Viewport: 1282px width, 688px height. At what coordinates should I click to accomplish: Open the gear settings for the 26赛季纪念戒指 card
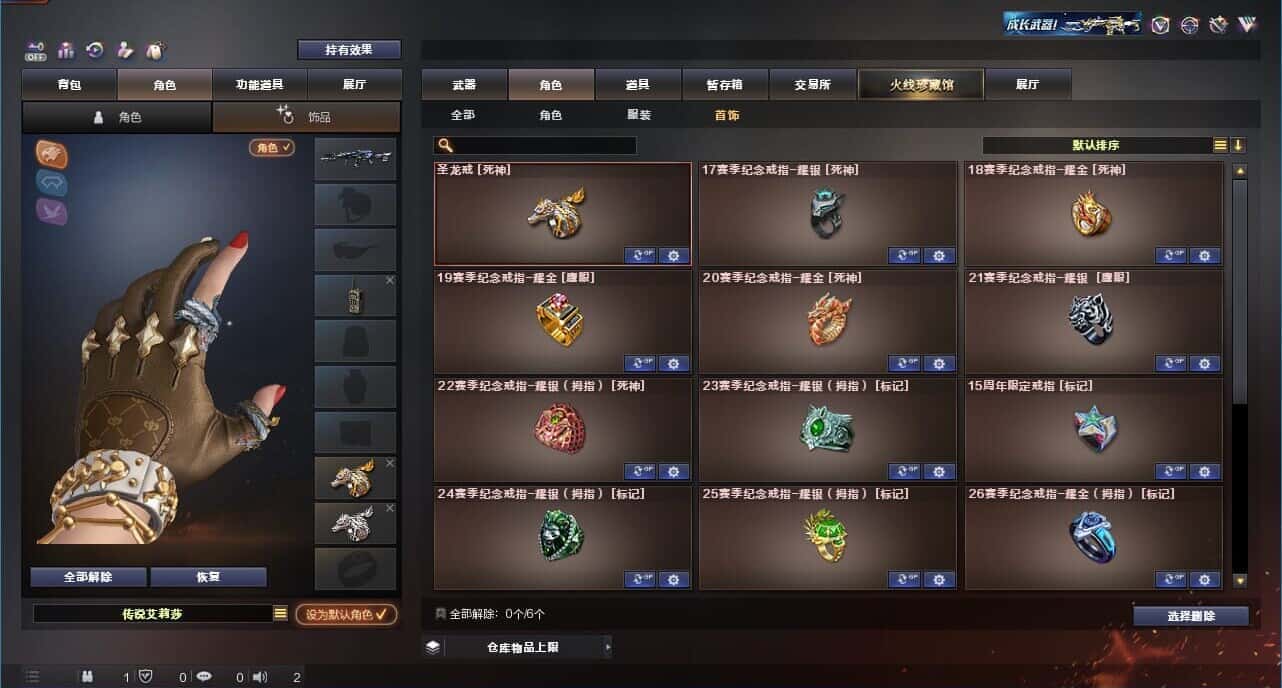(1205, 579)
